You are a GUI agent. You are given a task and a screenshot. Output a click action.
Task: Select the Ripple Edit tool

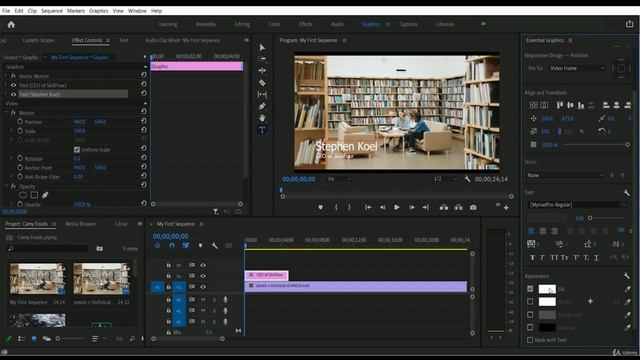pyautogui.click(x=262, y=71)
